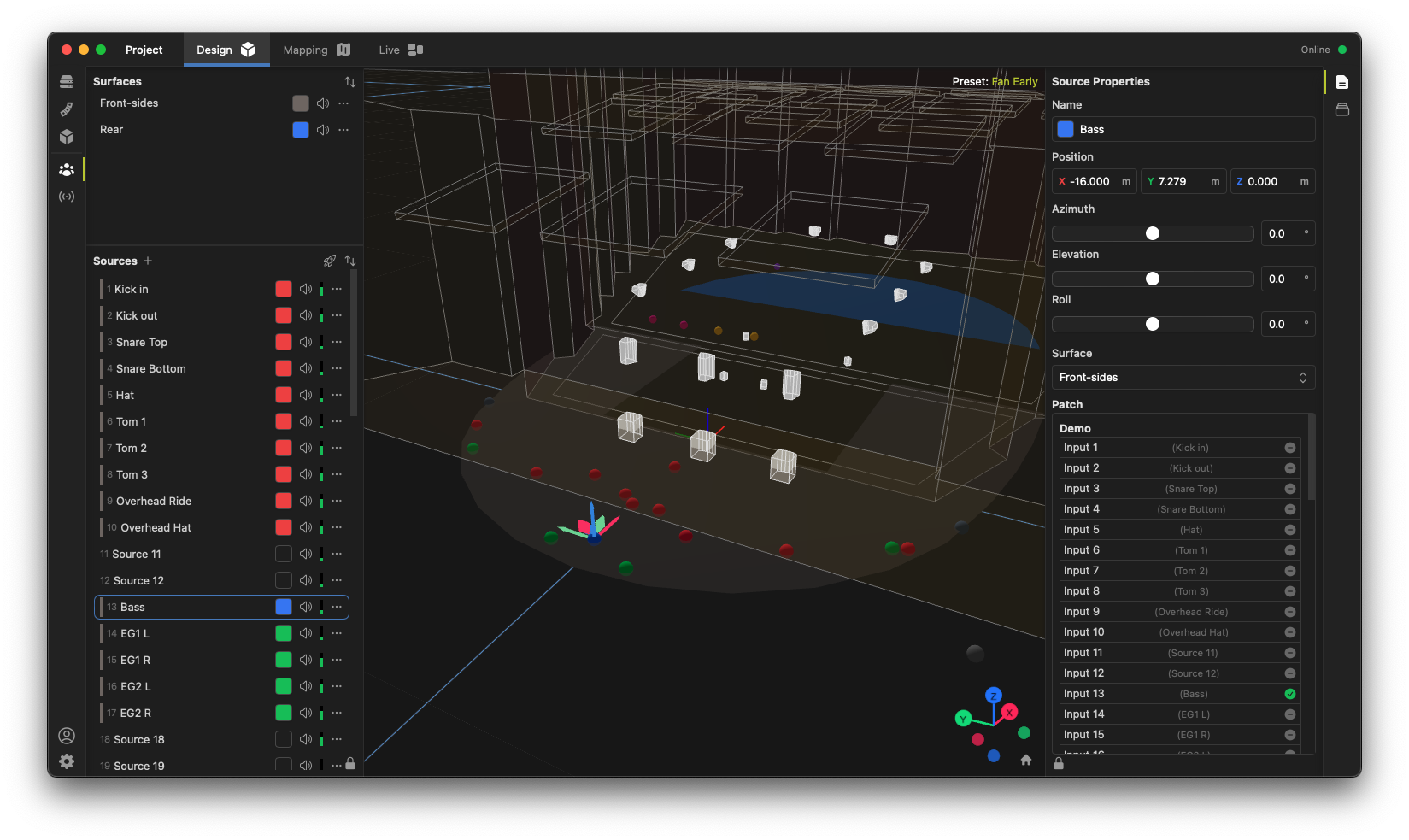Open the document properties panel icon
1409x840 pixels.
(x=1341, y=82)
